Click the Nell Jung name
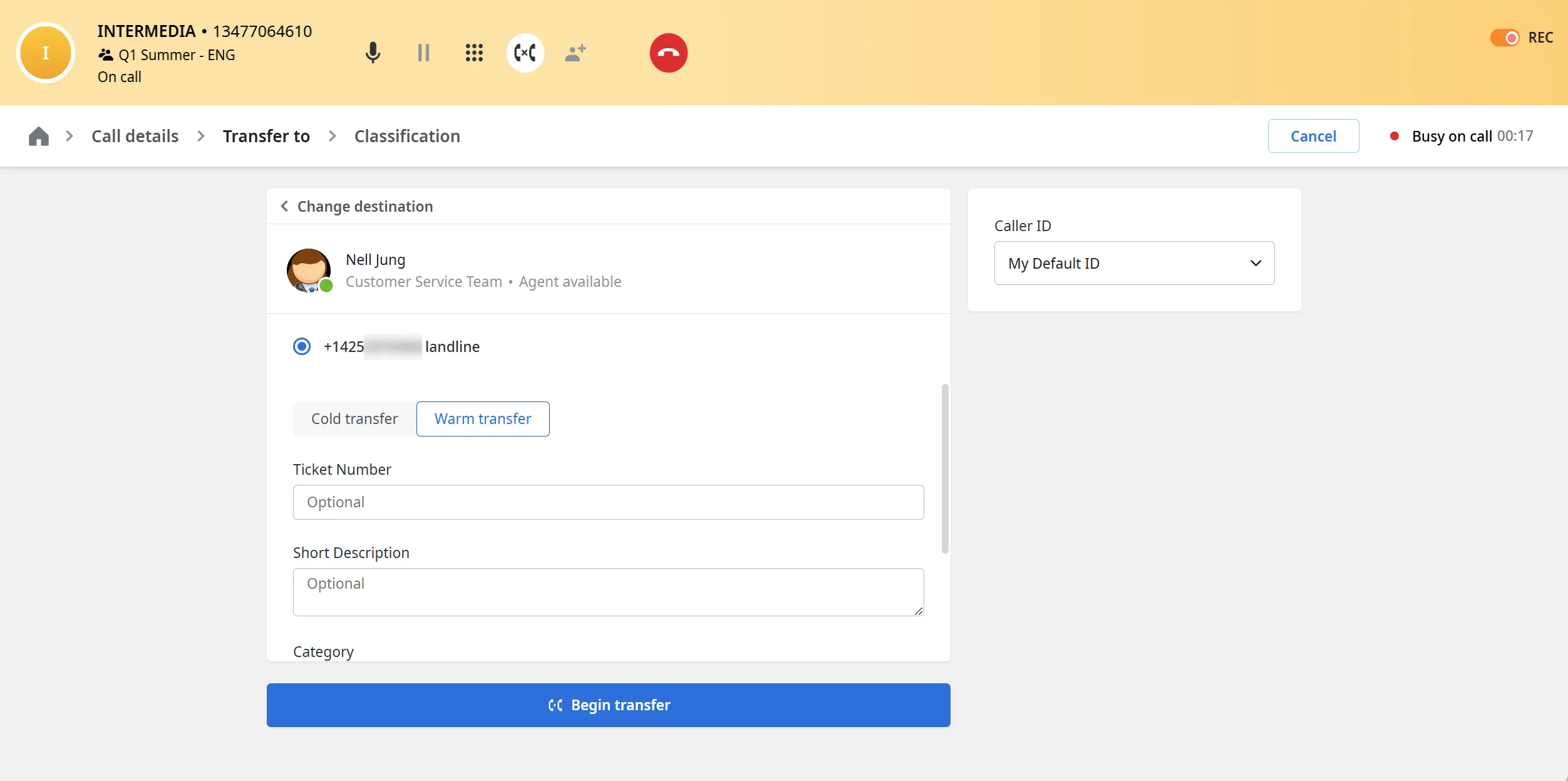Image resolution: width=1568 pixels, height=781 pixels. [x=375, y=259]
